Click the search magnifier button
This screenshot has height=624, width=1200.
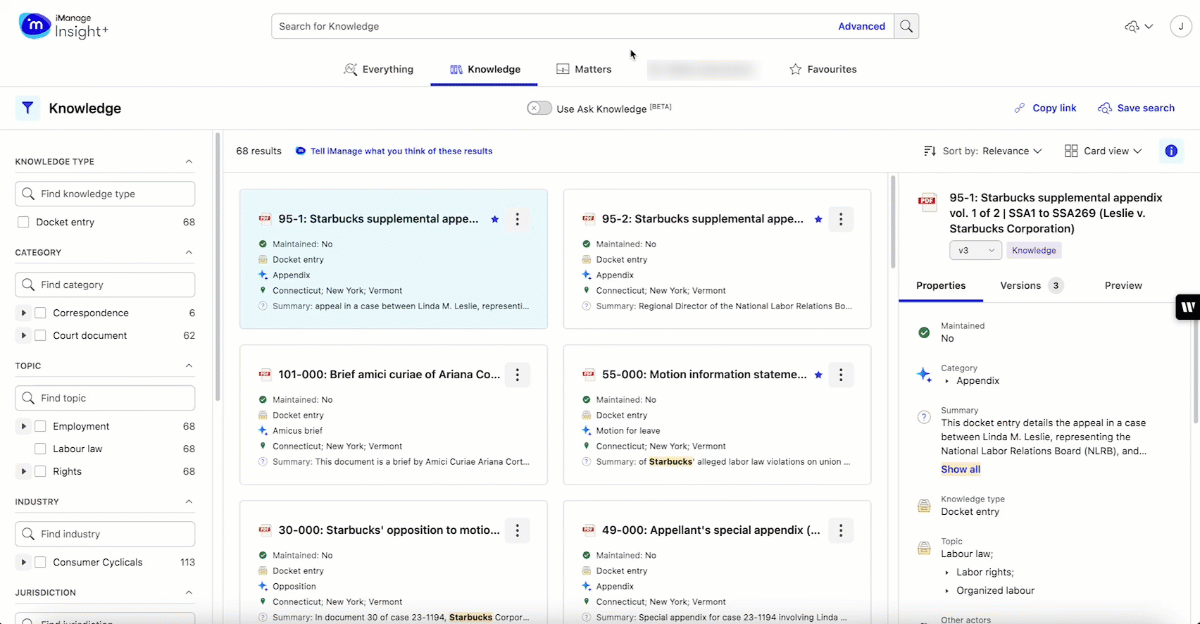(906, 26)
